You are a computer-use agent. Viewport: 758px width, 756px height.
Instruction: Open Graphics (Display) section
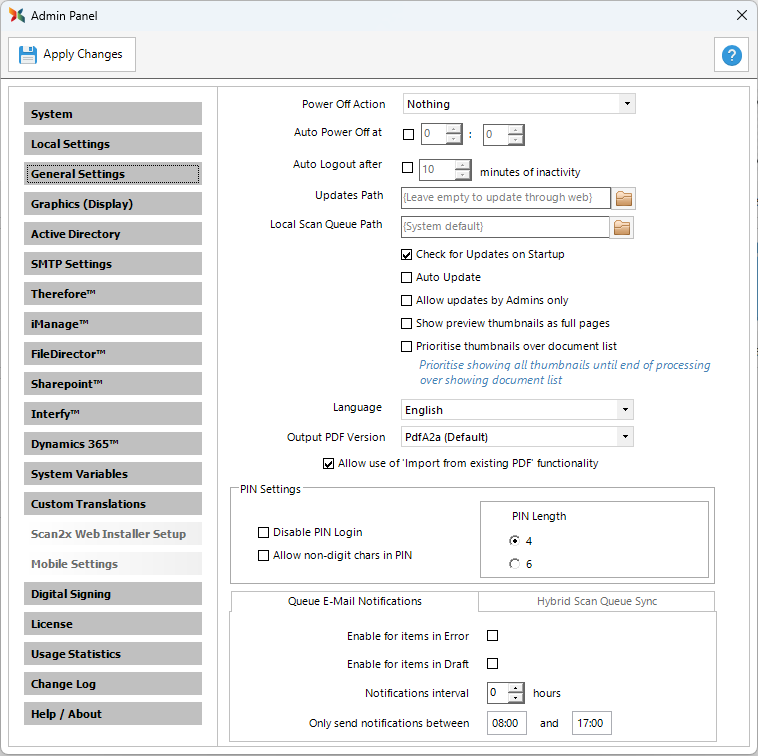113,204
